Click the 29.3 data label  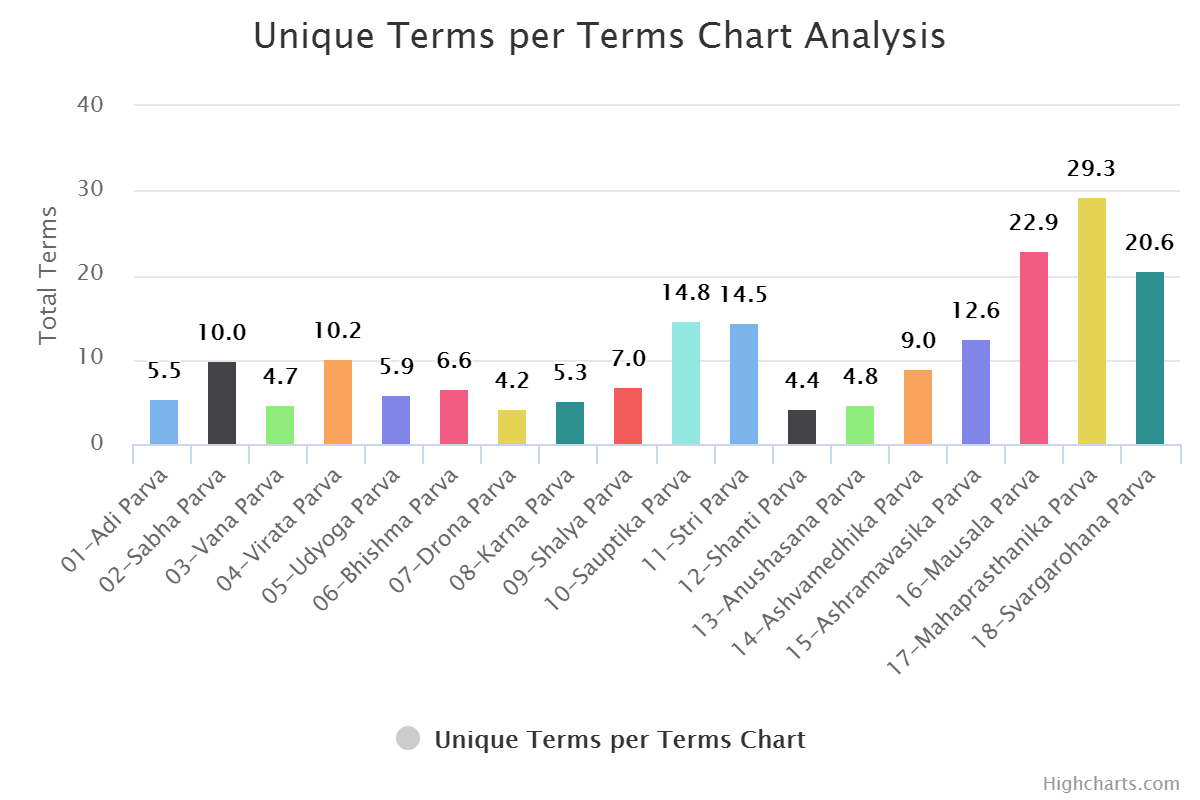point(1091,169)
